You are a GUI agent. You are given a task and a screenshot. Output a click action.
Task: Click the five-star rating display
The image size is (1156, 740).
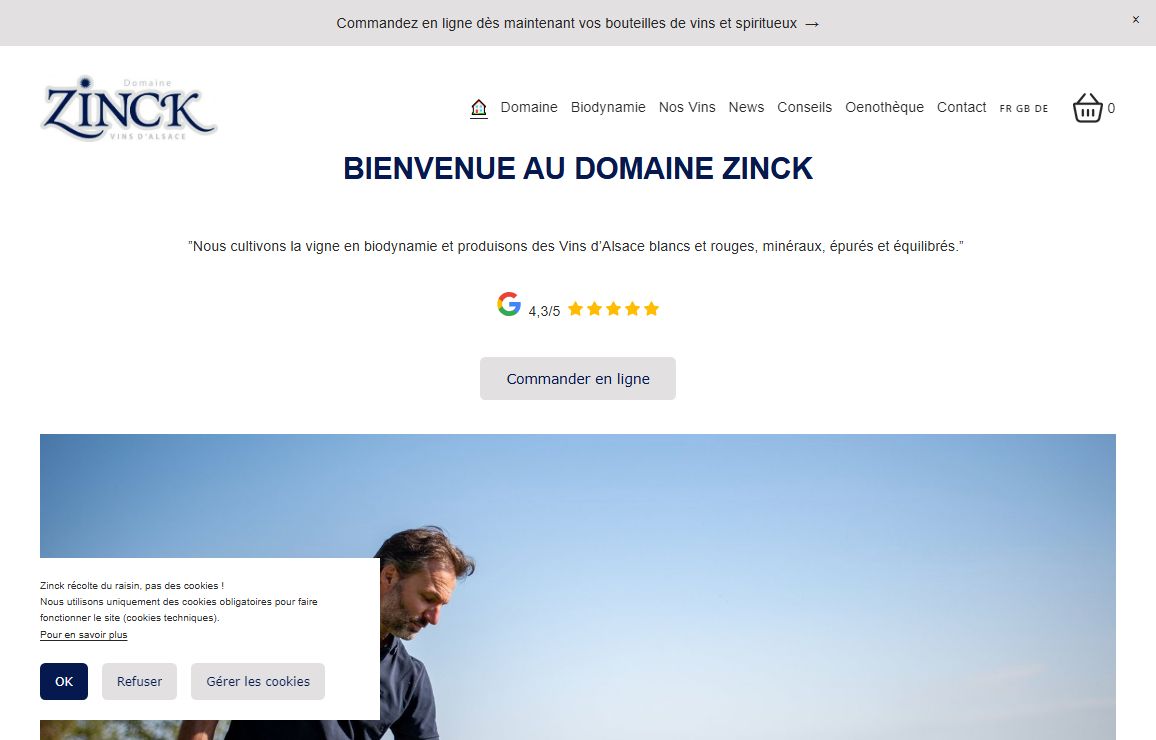click(613, 309)
